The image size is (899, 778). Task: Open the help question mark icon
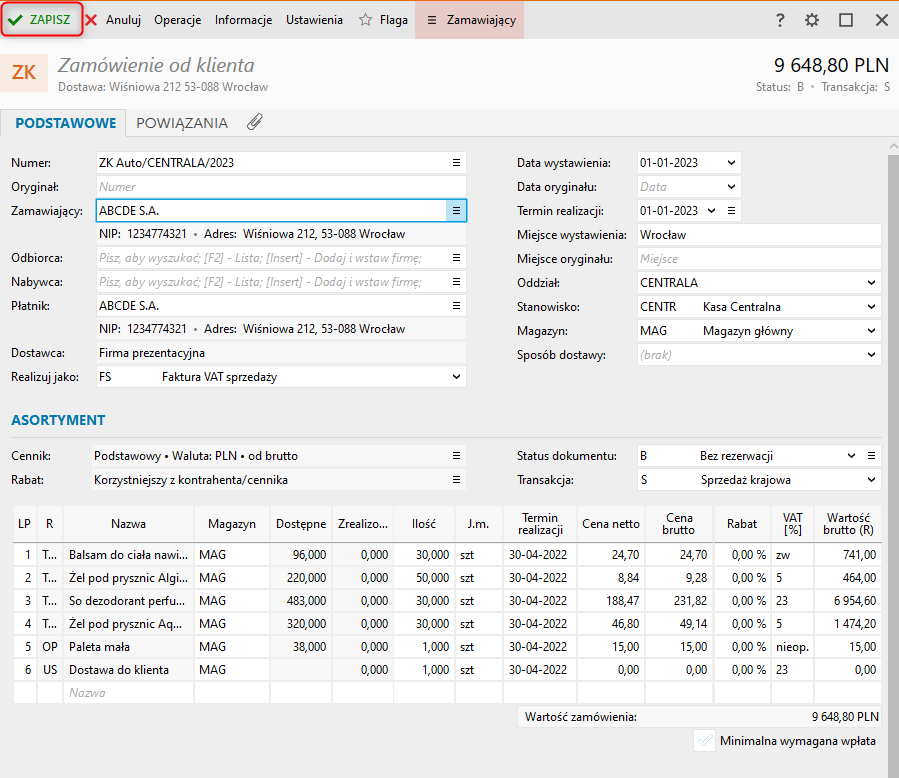point(780,20)
